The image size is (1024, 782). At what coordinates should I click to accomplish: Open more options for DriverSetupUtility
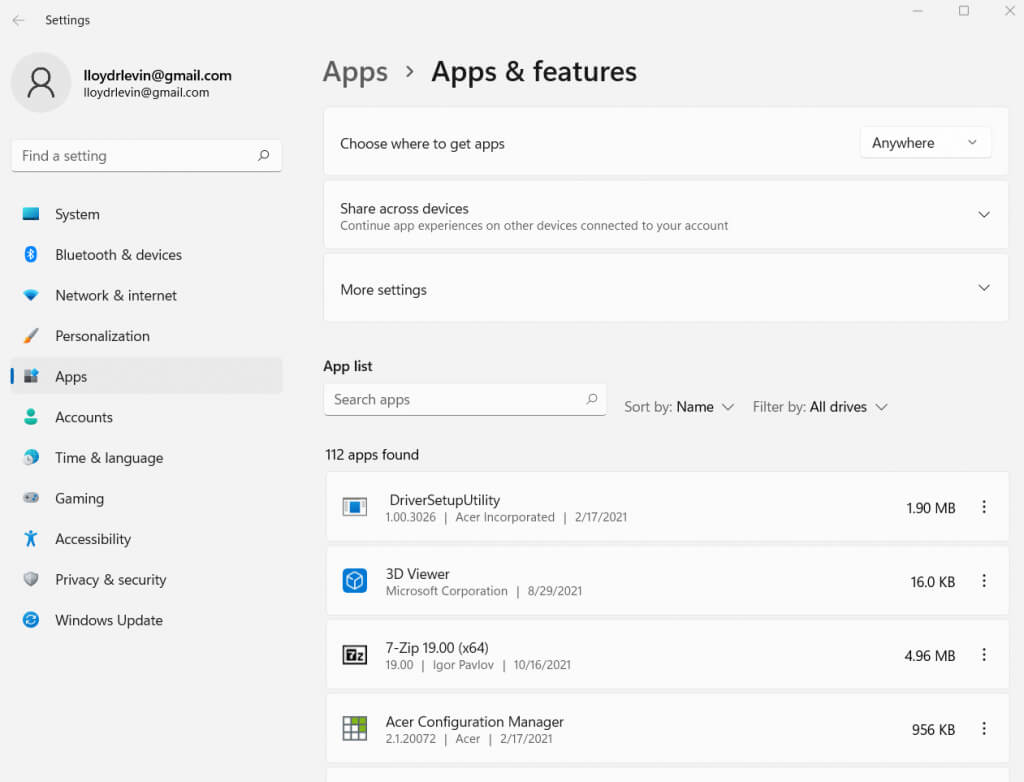pos(983,507)
